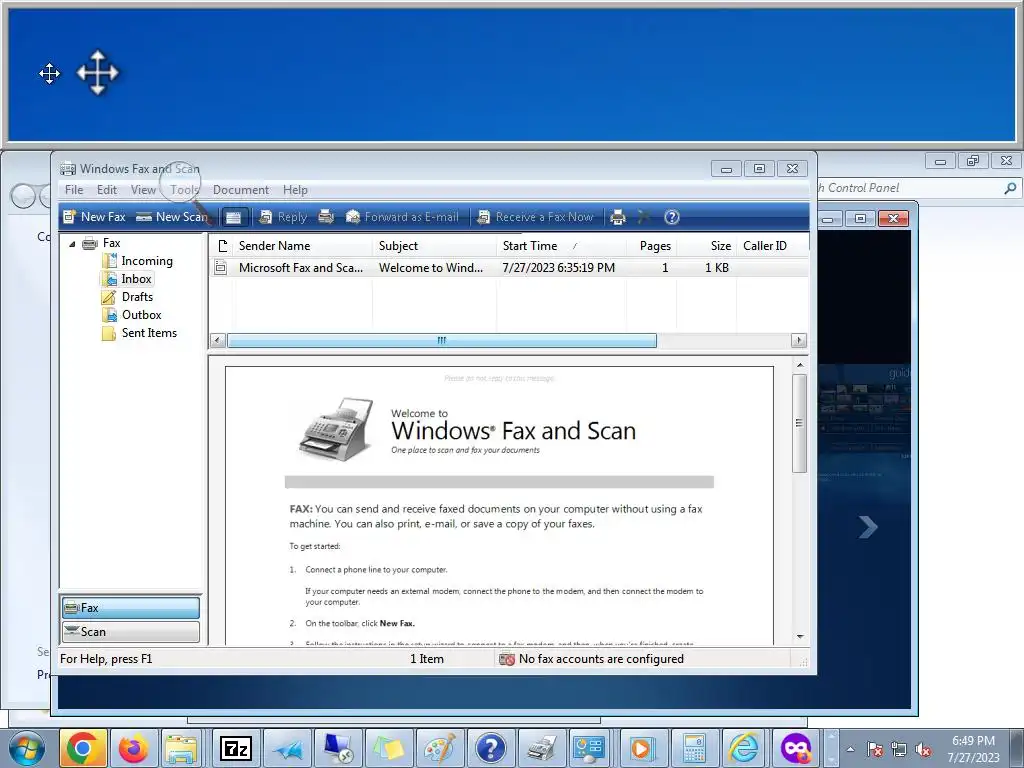Switch to the Scan view button
The width and height of the screenshot is (1024, 768).
[x=131, y=632]
